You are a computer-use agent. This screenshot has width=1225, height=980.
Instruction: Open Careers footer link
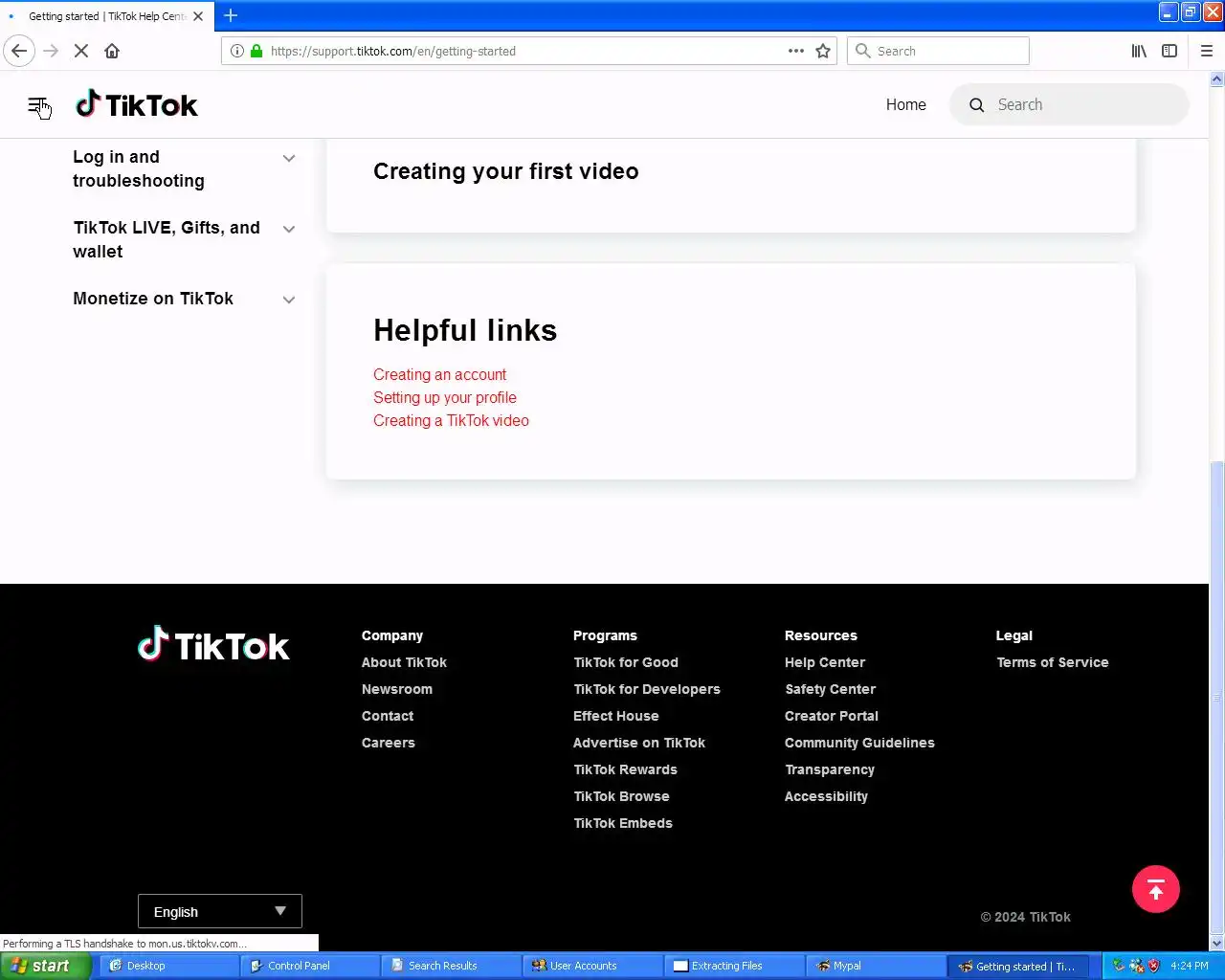click(389, 743)
